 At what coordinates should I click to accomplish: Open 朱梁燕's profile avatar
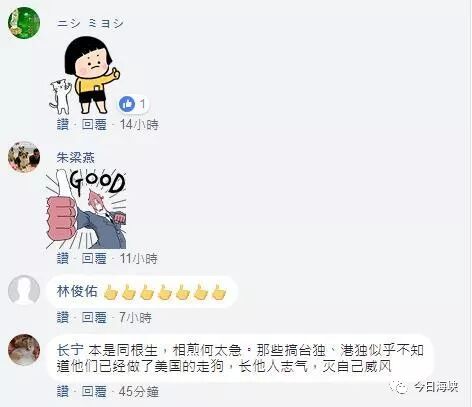point(24,157)
